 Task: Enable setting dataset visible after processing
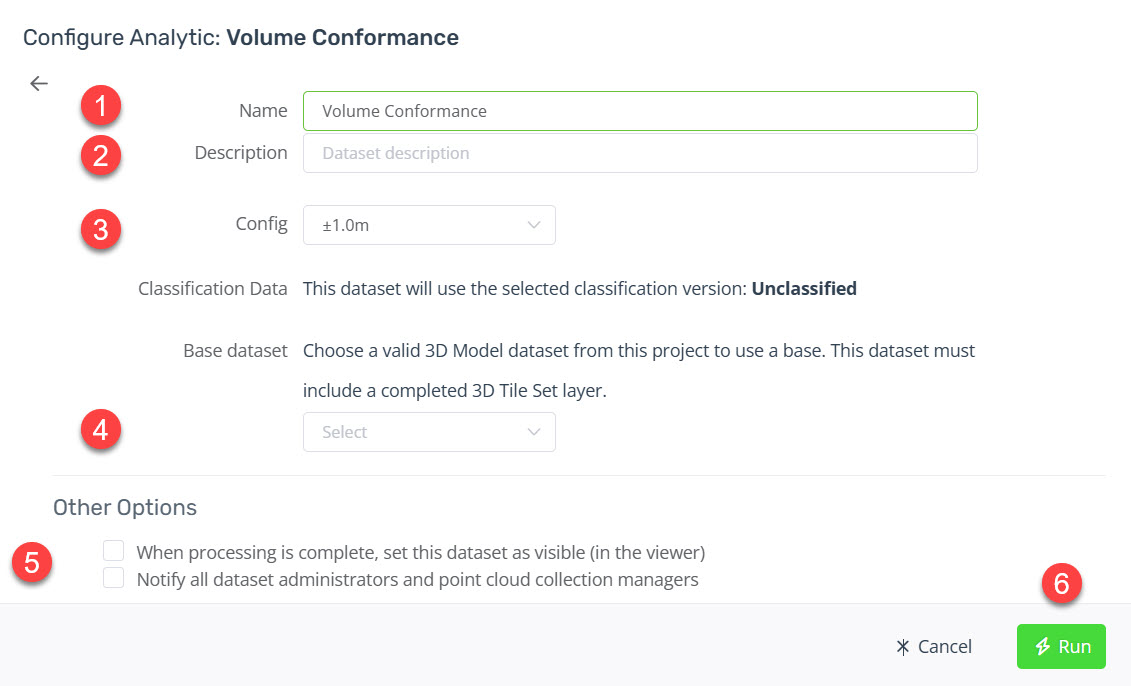113,550
